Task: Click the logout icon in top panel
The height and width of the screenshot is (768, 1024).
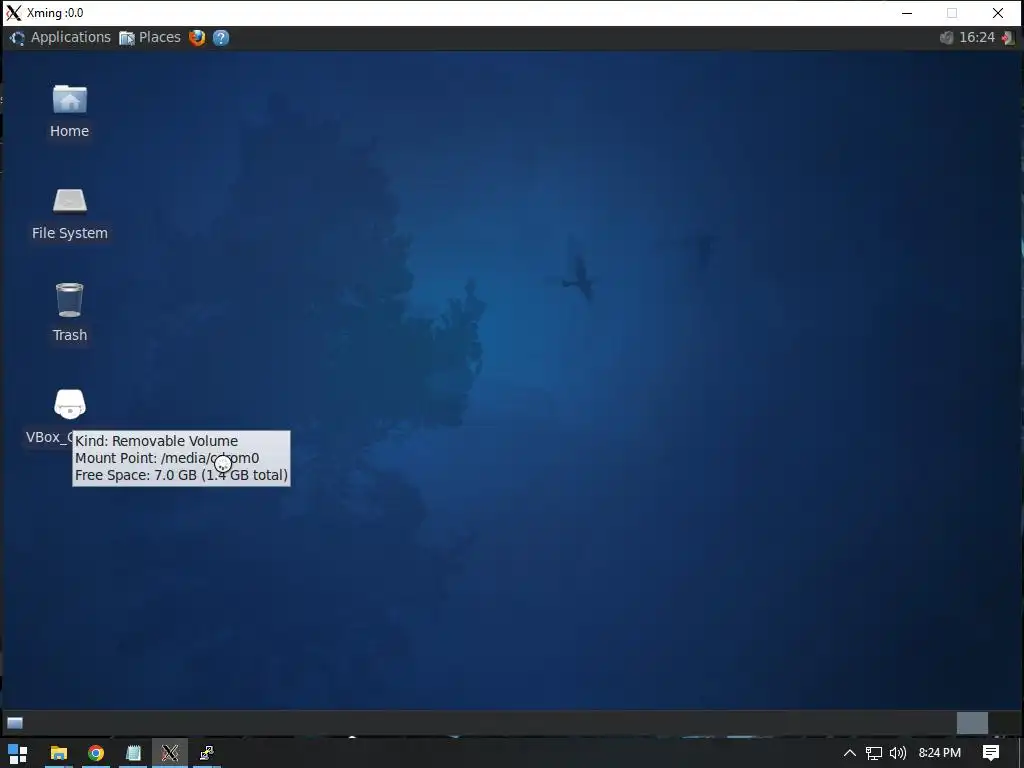Action: [1008, 38]
